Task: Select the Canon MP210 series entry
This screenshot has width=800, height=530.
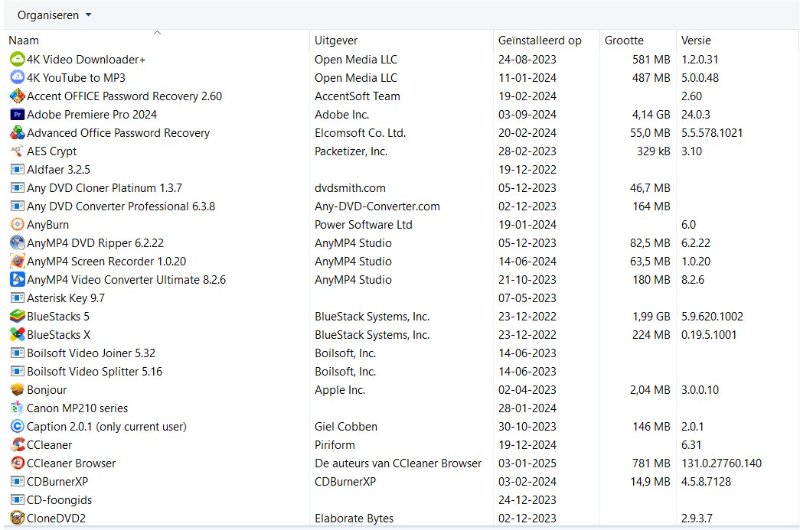Action: [77, 408]
